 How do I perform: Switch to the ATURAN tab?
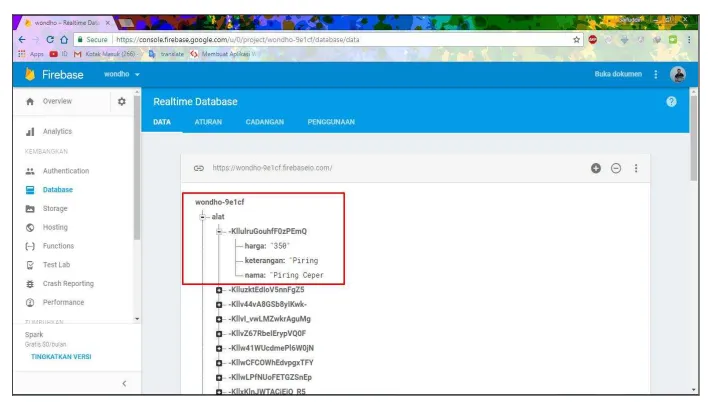pos(208,122)
